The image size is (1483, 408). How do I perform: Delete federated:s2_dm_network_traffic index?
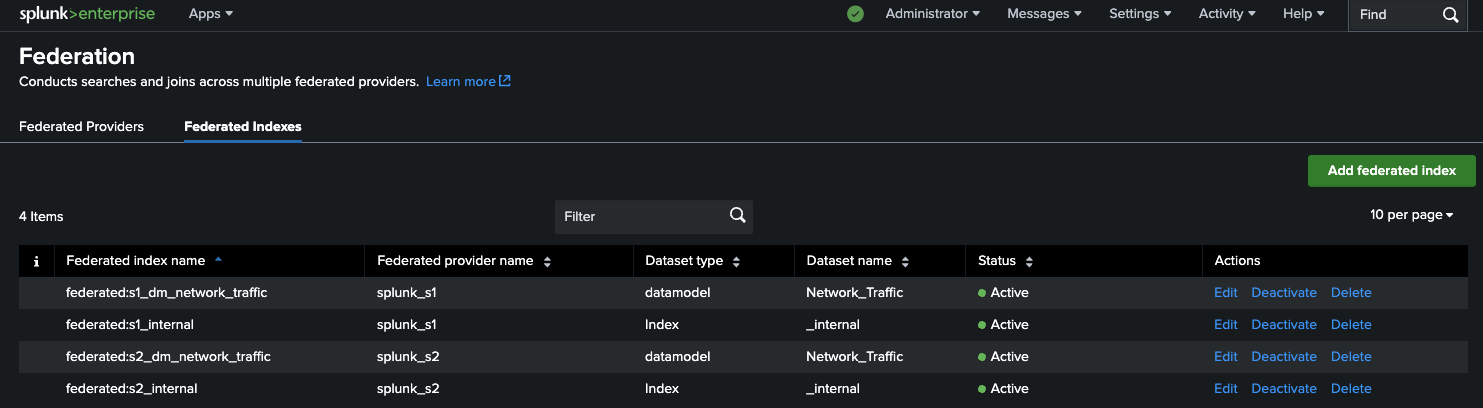(1351, 357)
